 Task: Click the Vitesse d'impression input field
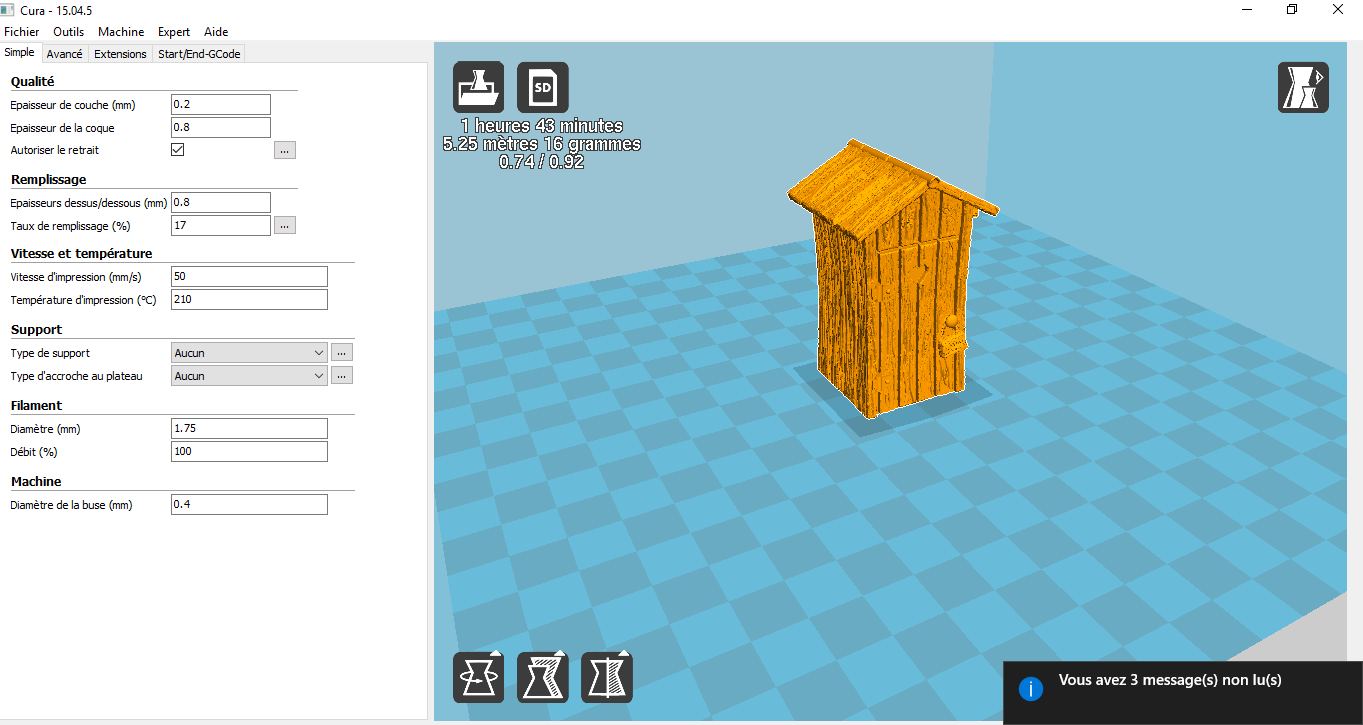click(250, 276)
